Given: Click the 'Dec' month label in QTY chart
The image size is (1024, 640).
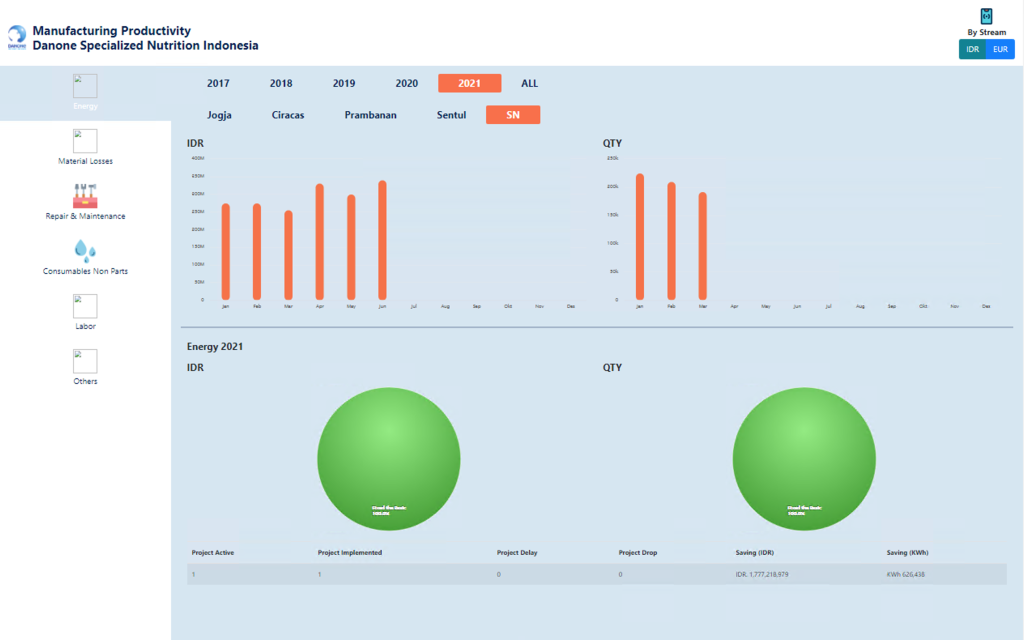Looking at the screenshot, I should (x=986, y=306).
